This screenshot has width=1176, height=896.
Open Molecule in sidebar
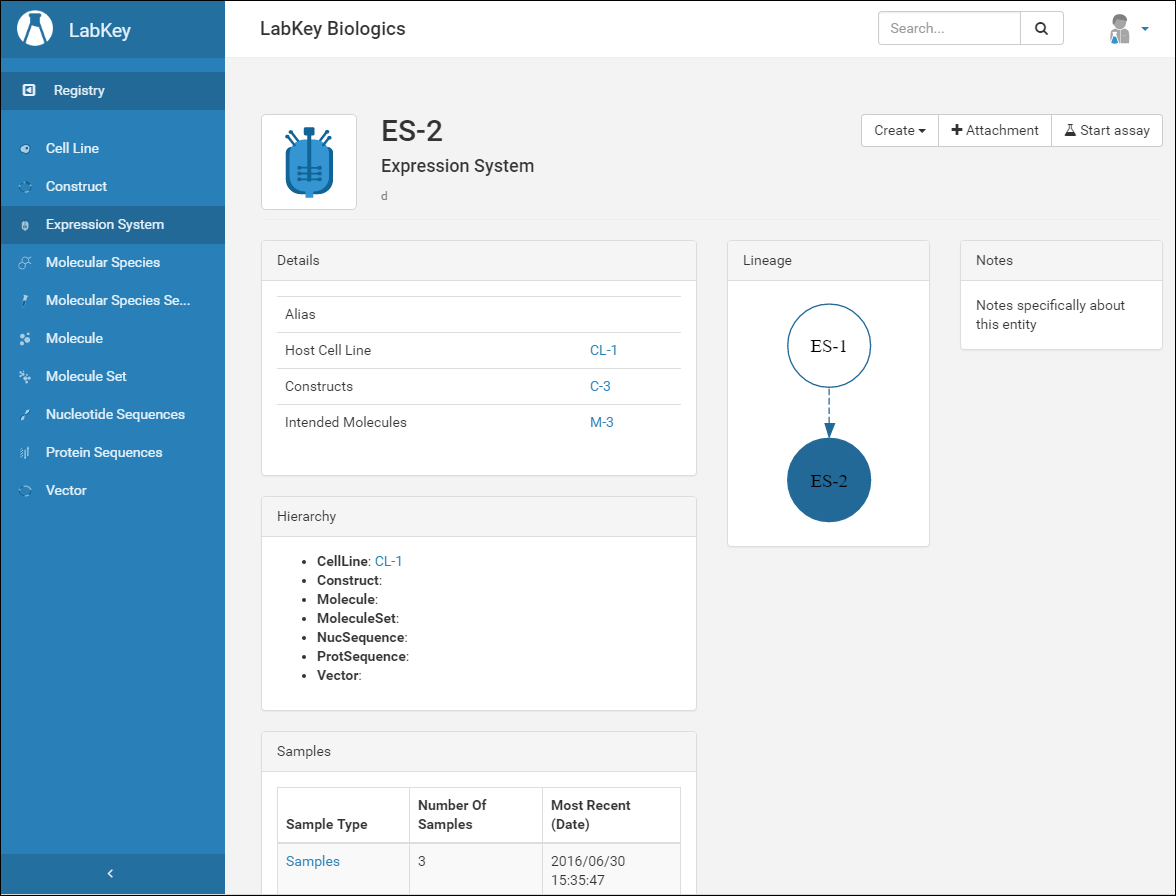[112, 339]
